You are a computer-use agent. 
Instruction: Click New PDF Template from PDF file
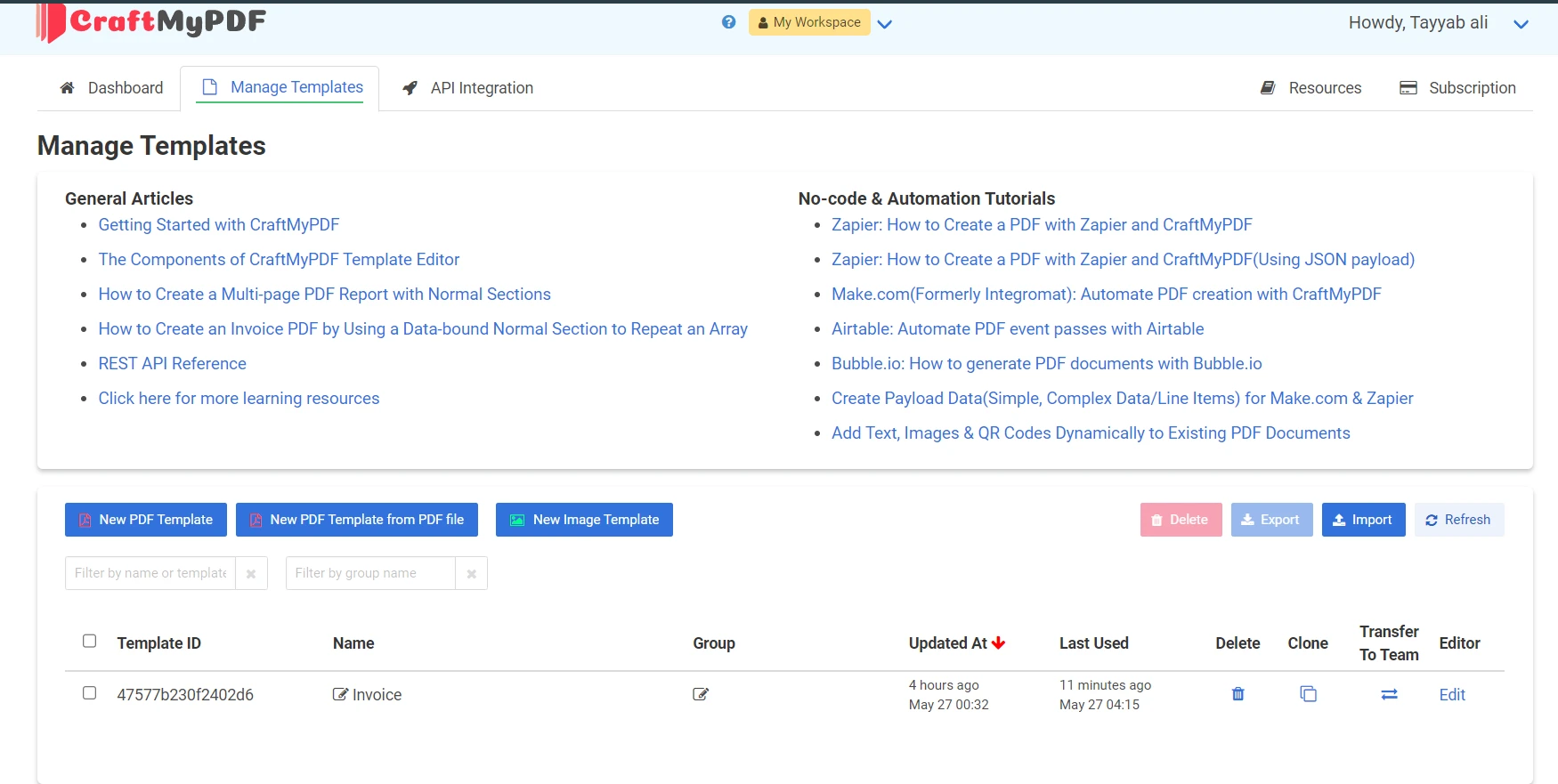click(x=357, y=520)
